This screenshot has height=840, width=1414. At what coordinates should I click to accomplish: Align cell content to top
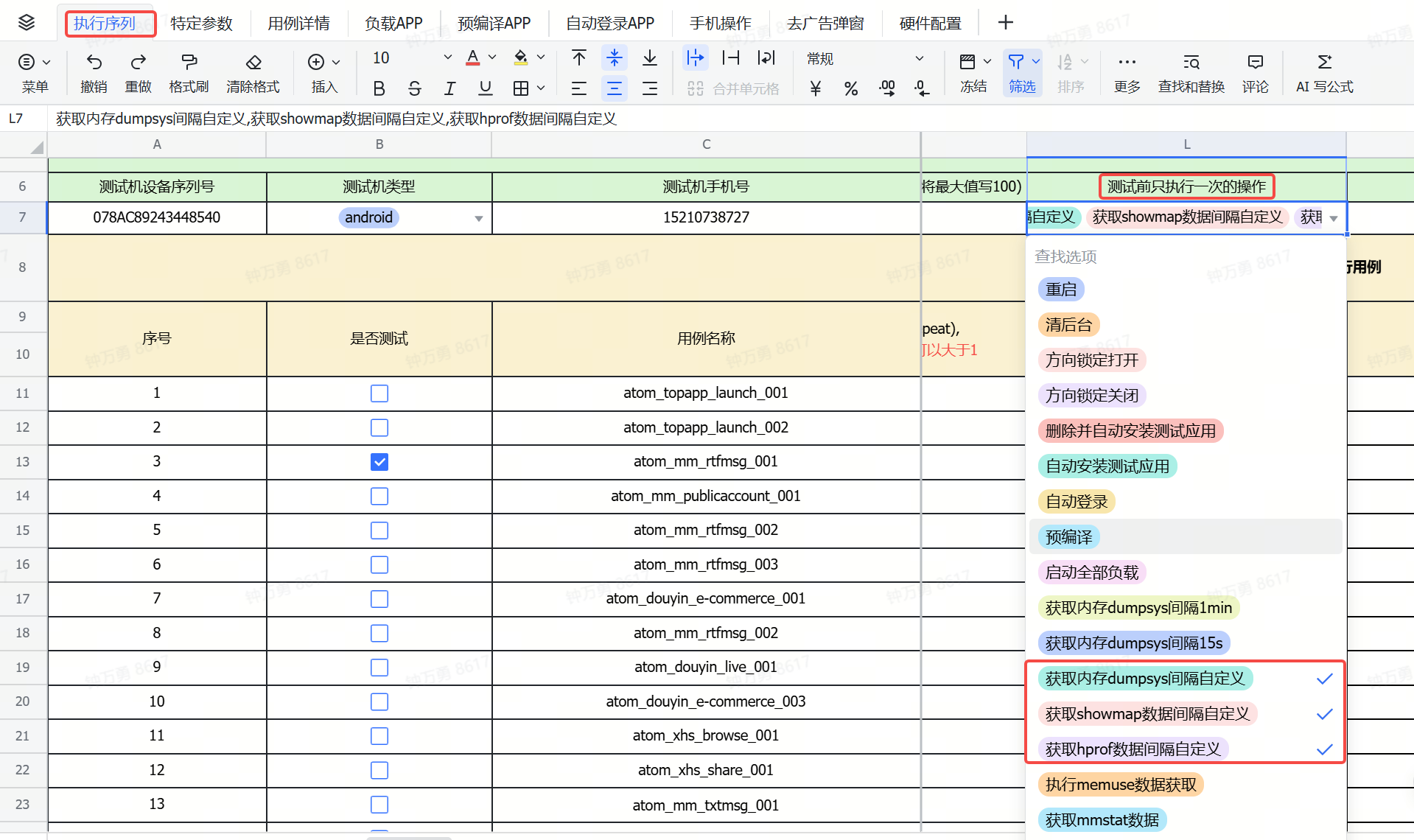pos(579,57)
